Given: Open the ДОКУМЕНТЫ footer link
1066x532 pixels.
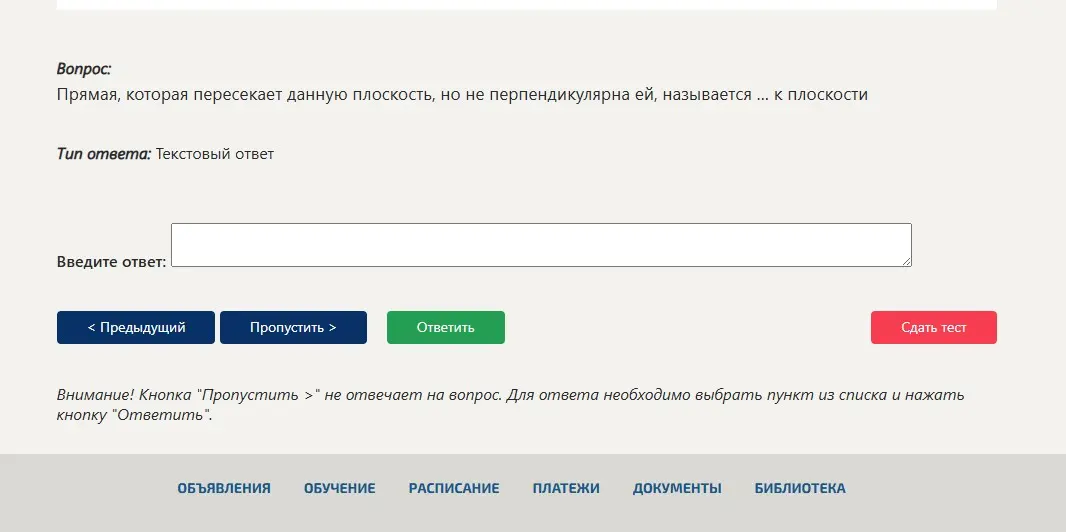Looking at the screenshot, I should (677, 489).
